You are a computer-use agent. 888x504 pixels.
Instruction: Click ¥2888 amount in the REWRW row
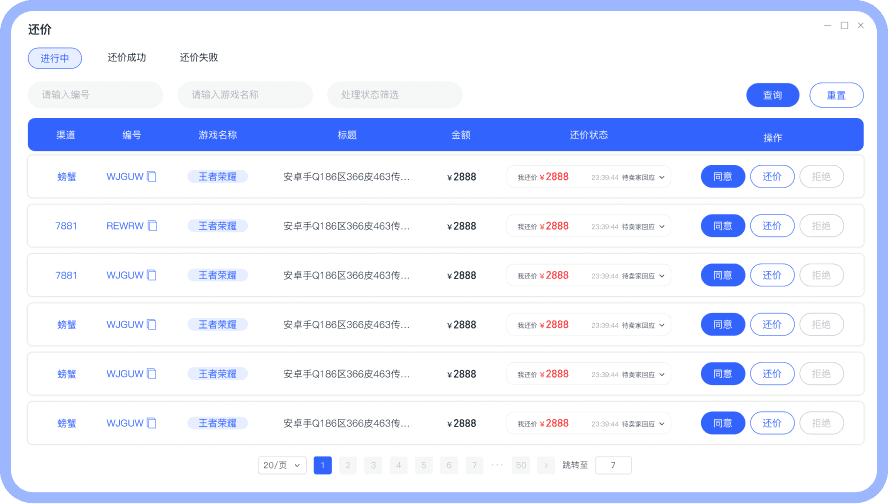[x=462, y=226]
